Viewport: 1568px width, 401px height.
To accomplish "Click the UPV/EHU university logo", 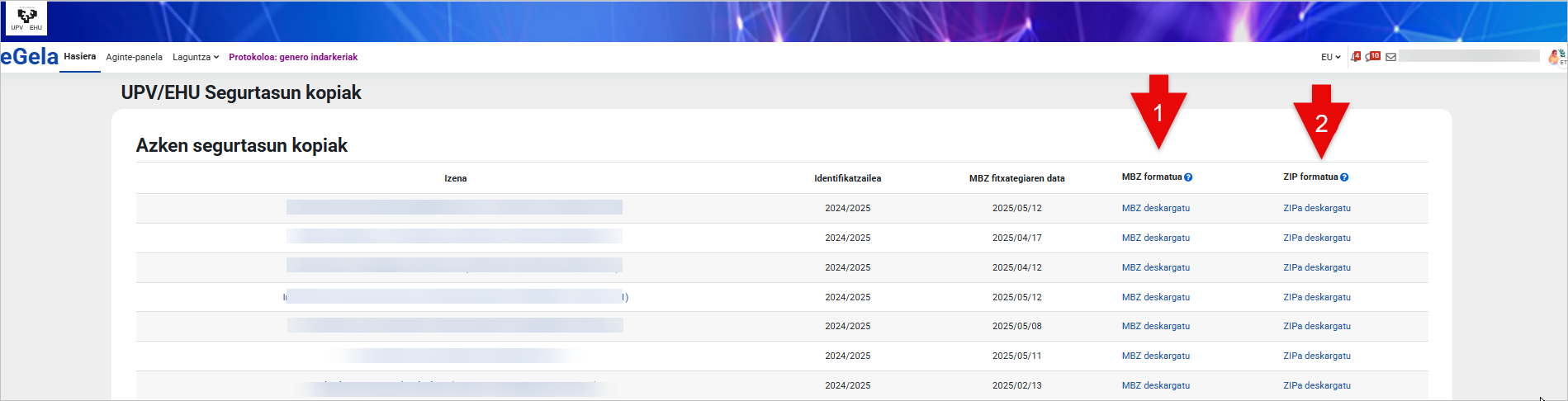I will click(26, 19).
